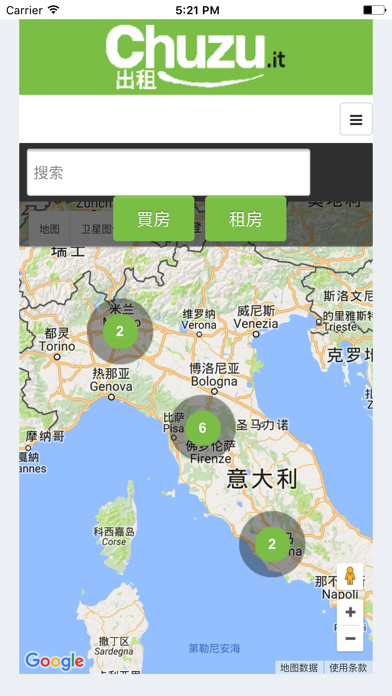The height and width of the screenshot is (696, 392).
Task: Click the 摩纳哥 label
Action: tap(45, 437)
